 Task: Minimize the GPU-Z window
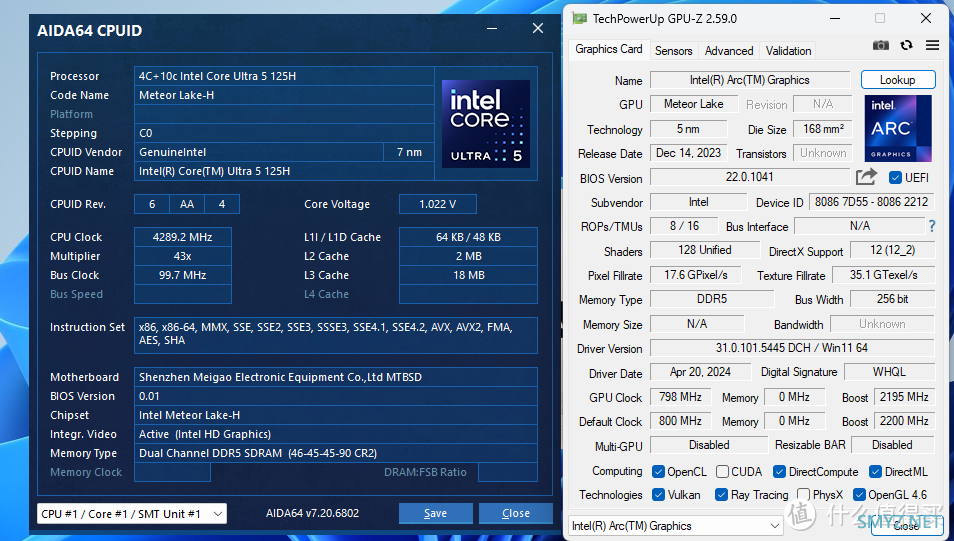pyautogui.click(x=835, y=19)
